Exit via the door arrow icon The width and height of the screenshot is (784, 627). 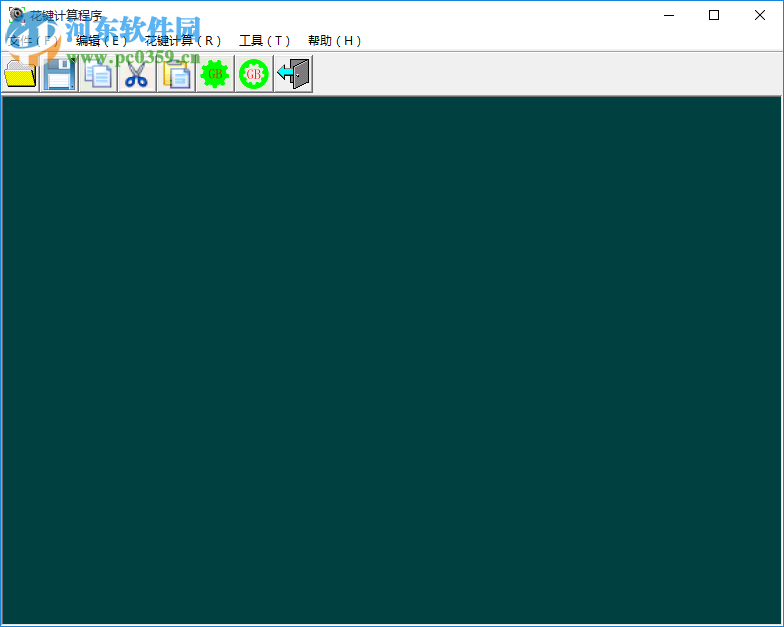tap(294, 74)
